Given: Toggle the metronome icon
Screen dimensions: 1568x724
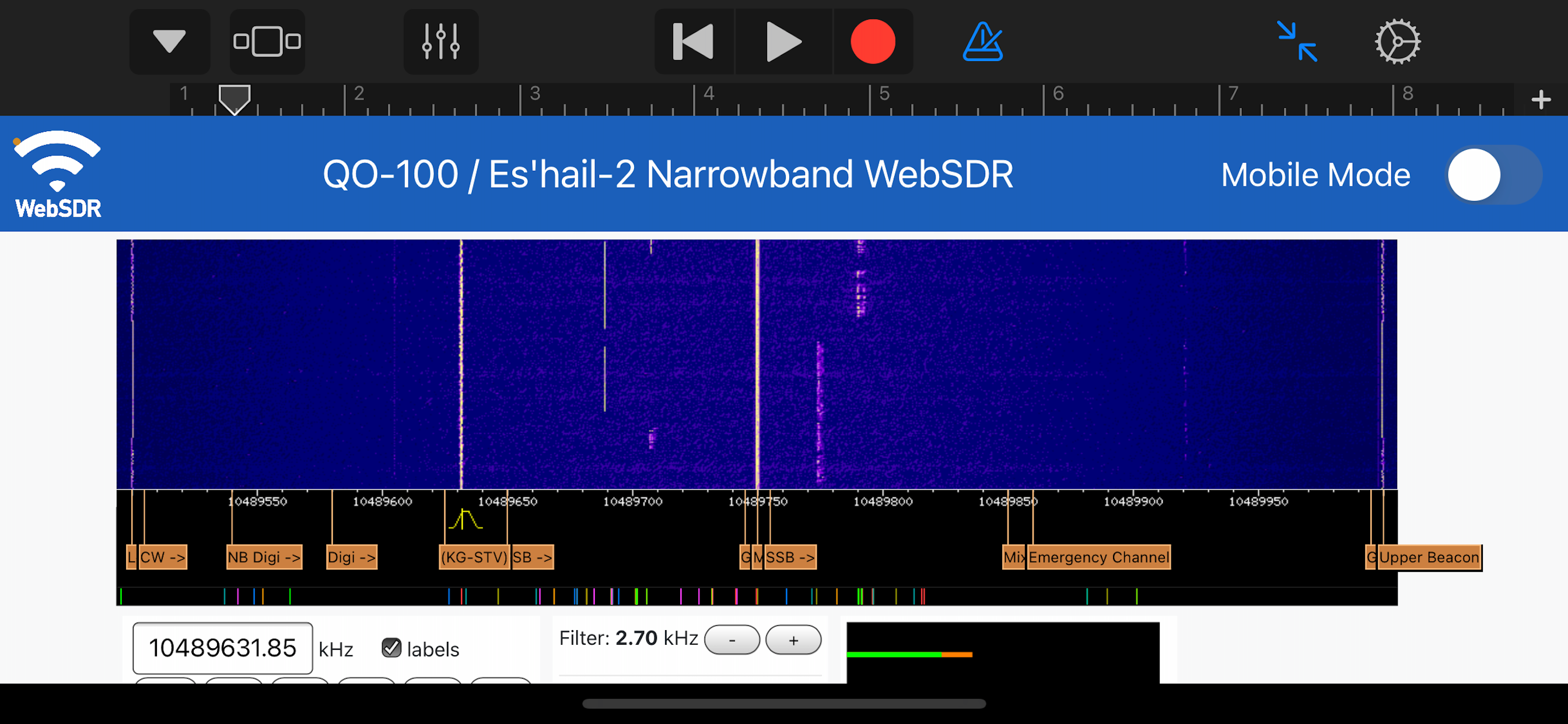Looking at the screenshot, I should [x=982, y=41].
